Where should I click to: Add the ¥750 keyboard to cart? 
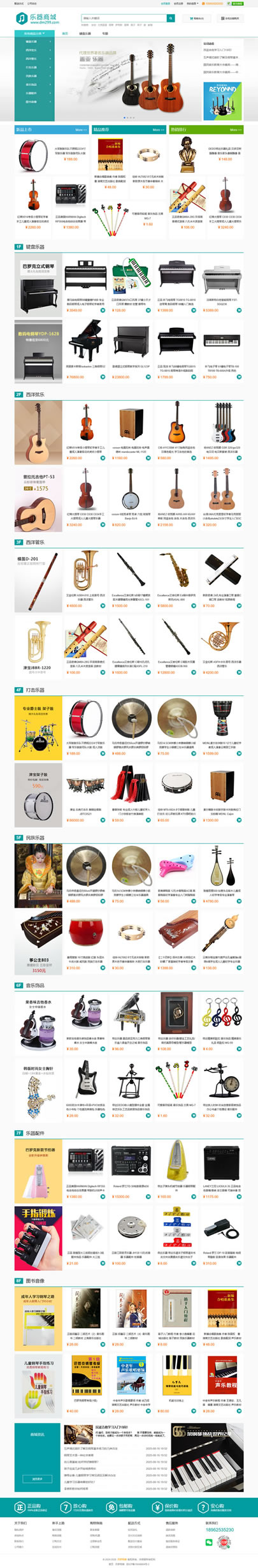pyautogui.click(x=240, y=377)
